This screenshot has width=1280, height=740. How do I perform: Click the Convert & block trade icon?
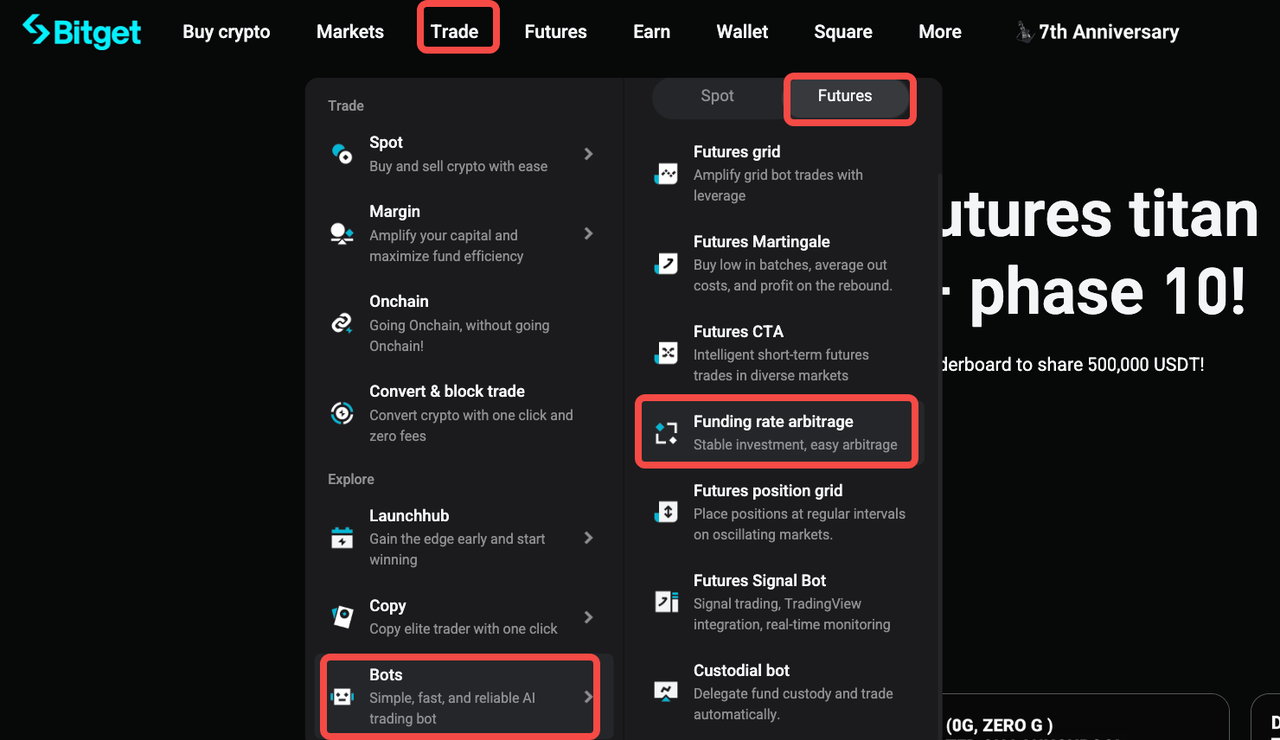(341, 413)
